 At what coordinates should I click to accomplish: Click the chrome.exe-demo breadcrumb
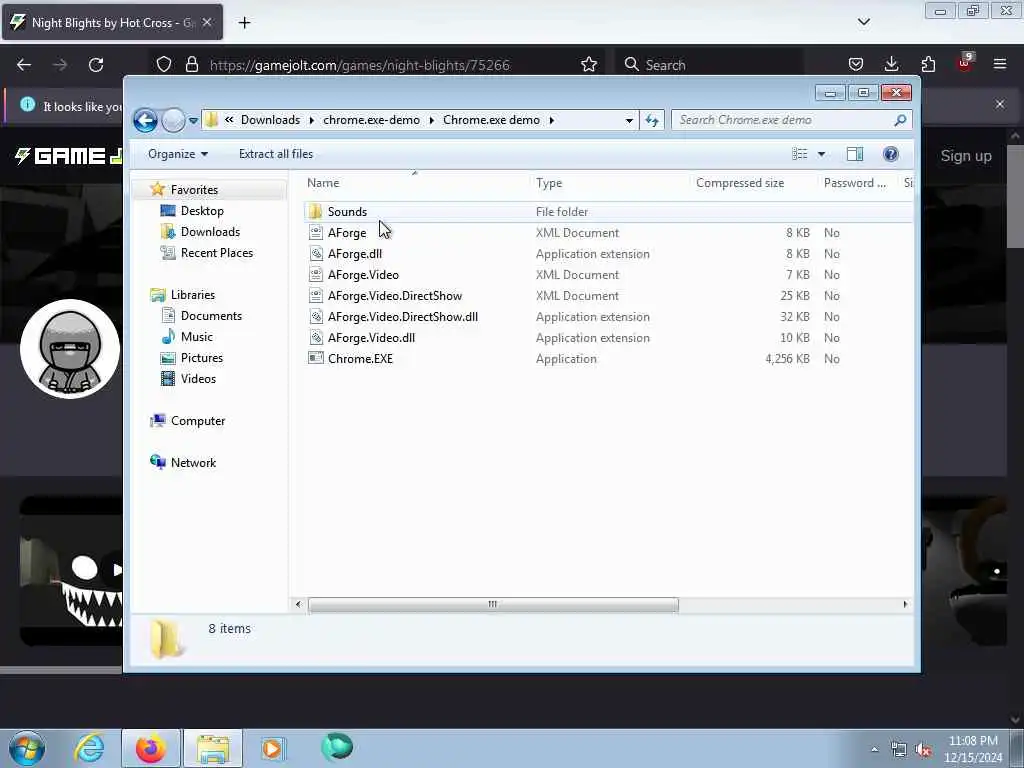point(371,120)
